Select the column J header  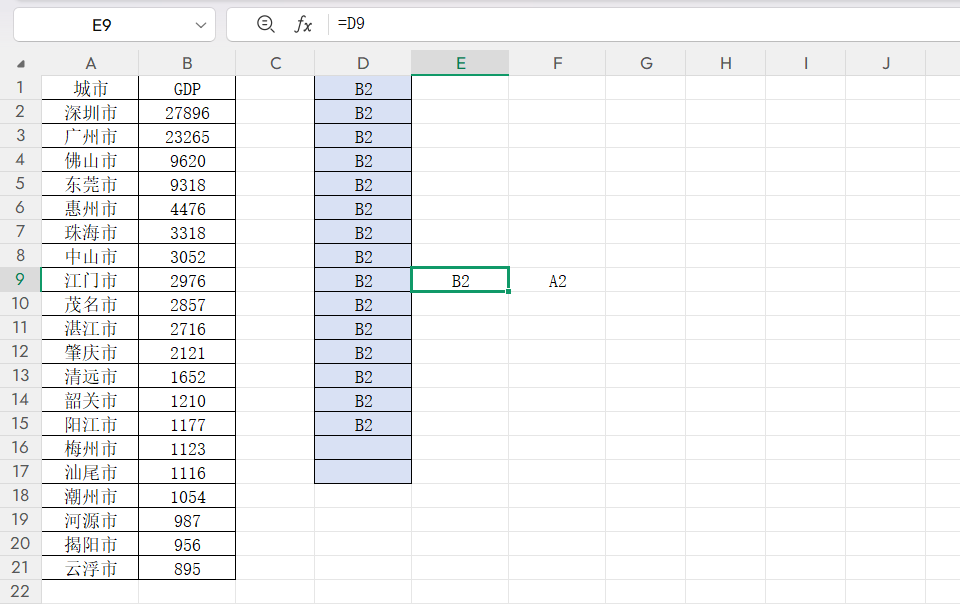pyautogui.click(x=886, y=63)
